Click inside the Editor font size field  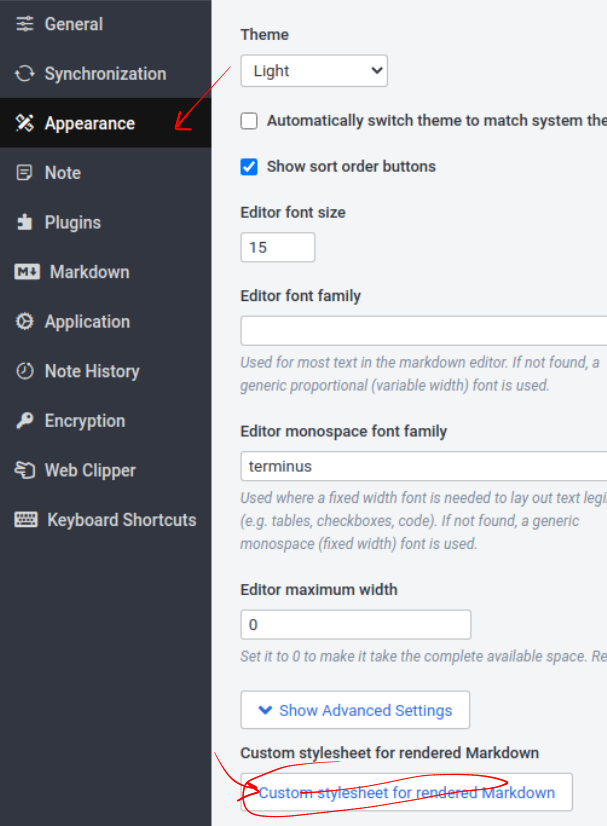pos(277,246)
